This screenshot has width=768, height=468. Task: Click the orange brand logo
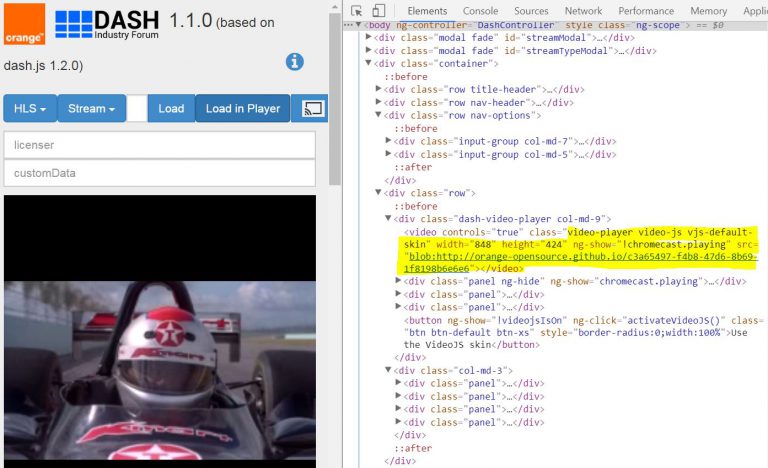coord(24,24)
